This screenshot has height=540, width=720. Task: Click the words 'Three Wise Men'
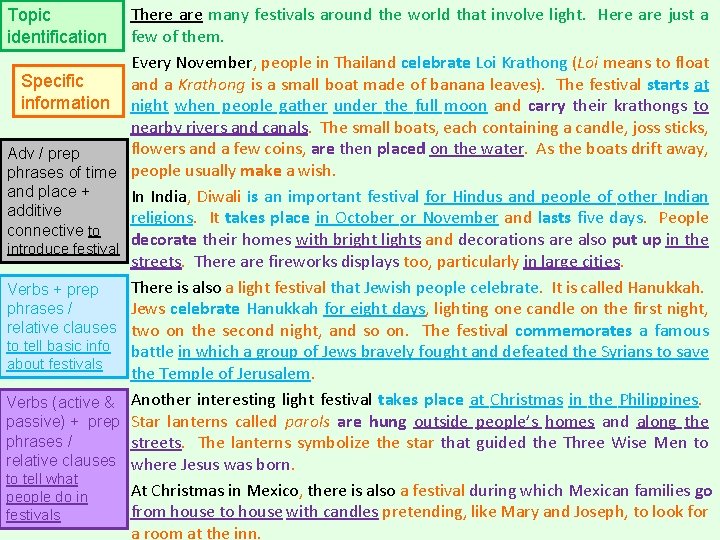click(627, 443)
